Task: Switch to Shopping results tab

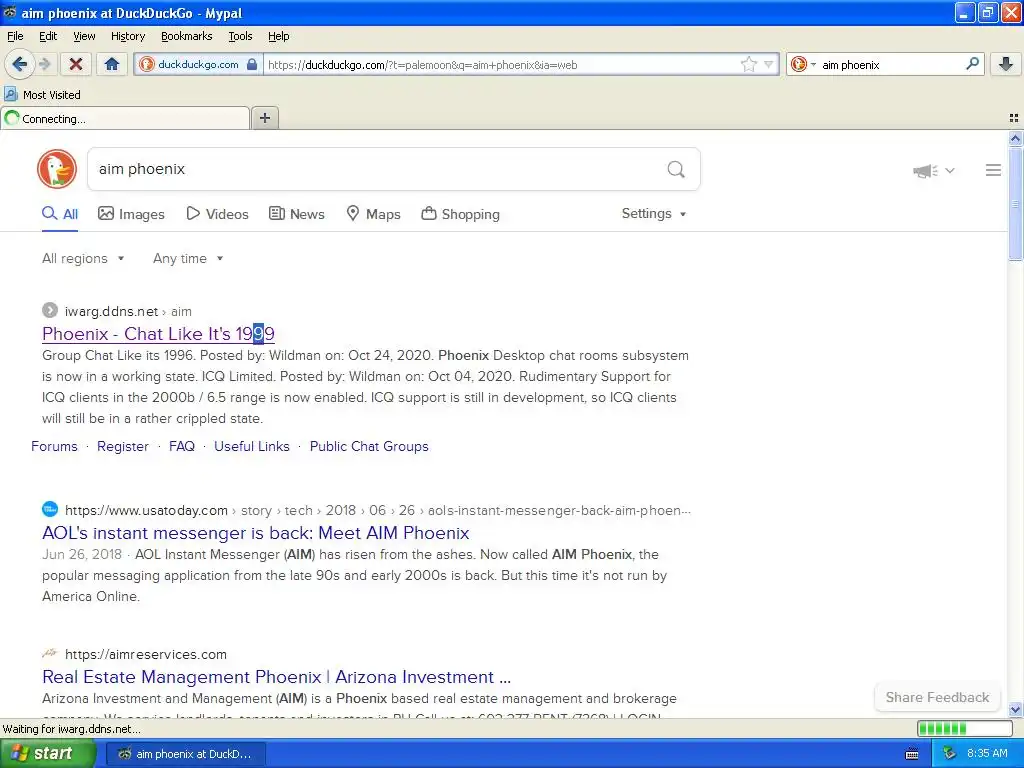Action: pos(460,214)
